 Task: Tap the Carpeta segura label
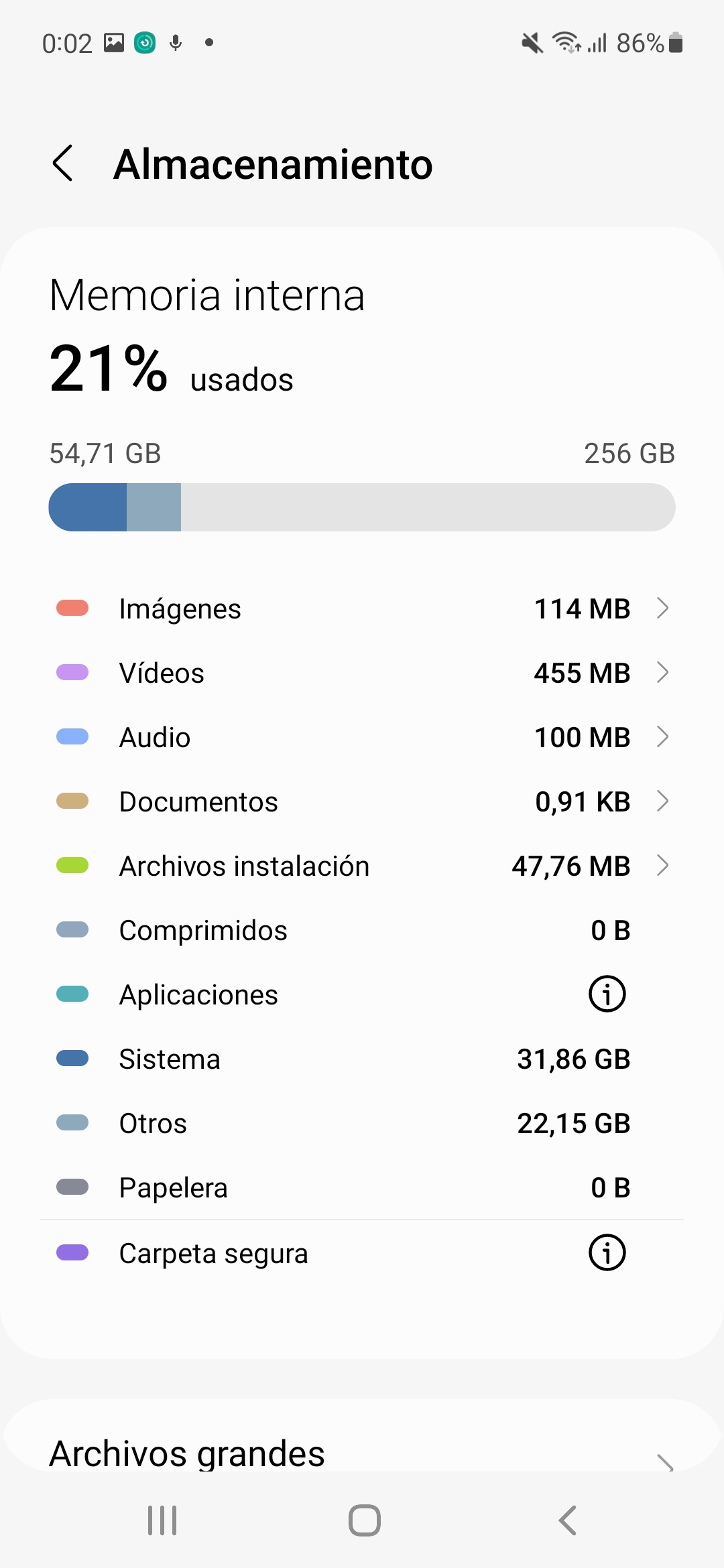click(x=213, y=1253)
